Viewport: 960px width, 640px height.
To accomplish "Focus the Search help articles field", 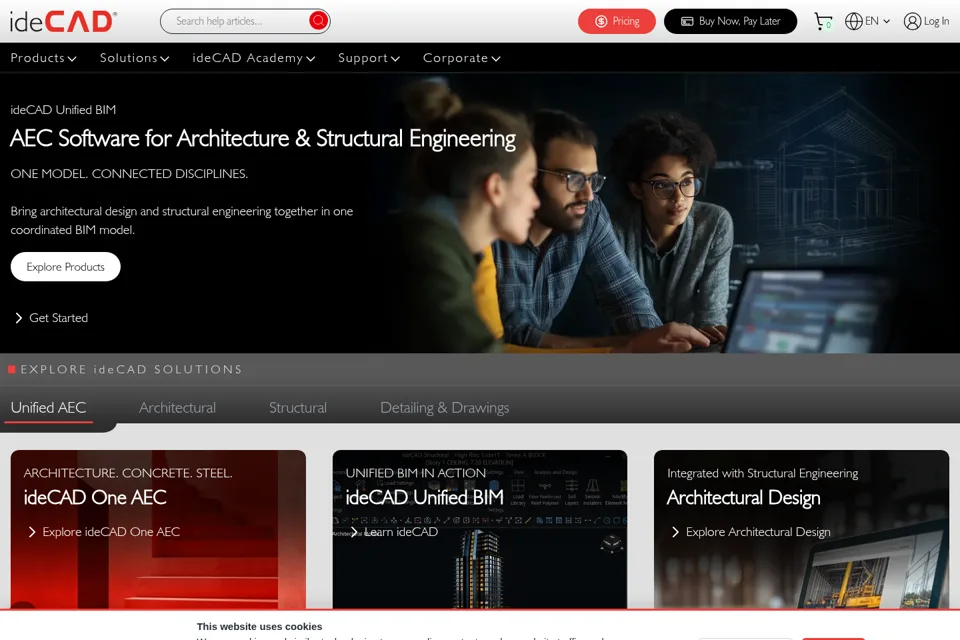I will (x=245, y=21).
